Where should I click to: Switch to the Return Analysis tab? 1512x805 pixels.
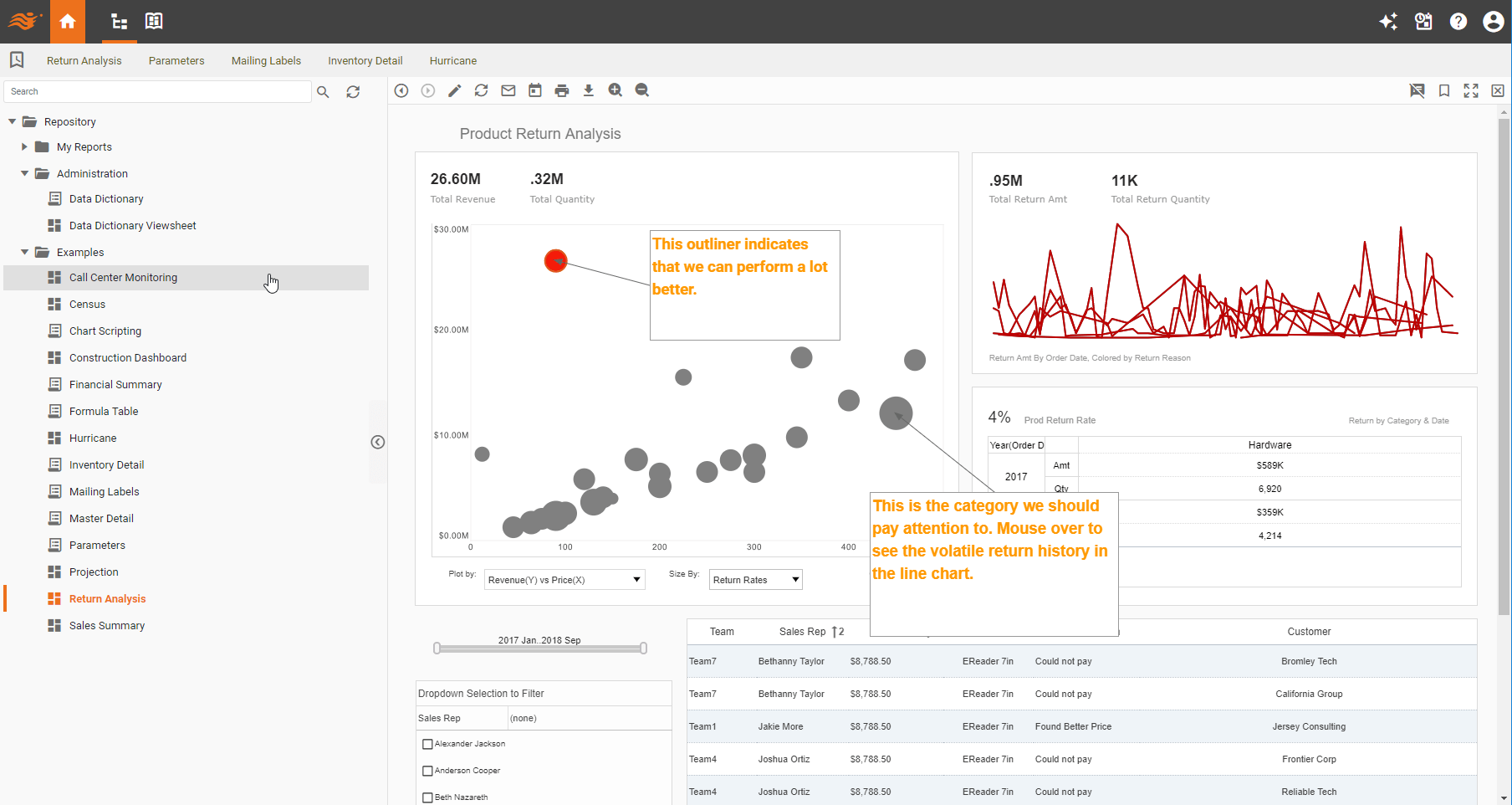(84, 60)
